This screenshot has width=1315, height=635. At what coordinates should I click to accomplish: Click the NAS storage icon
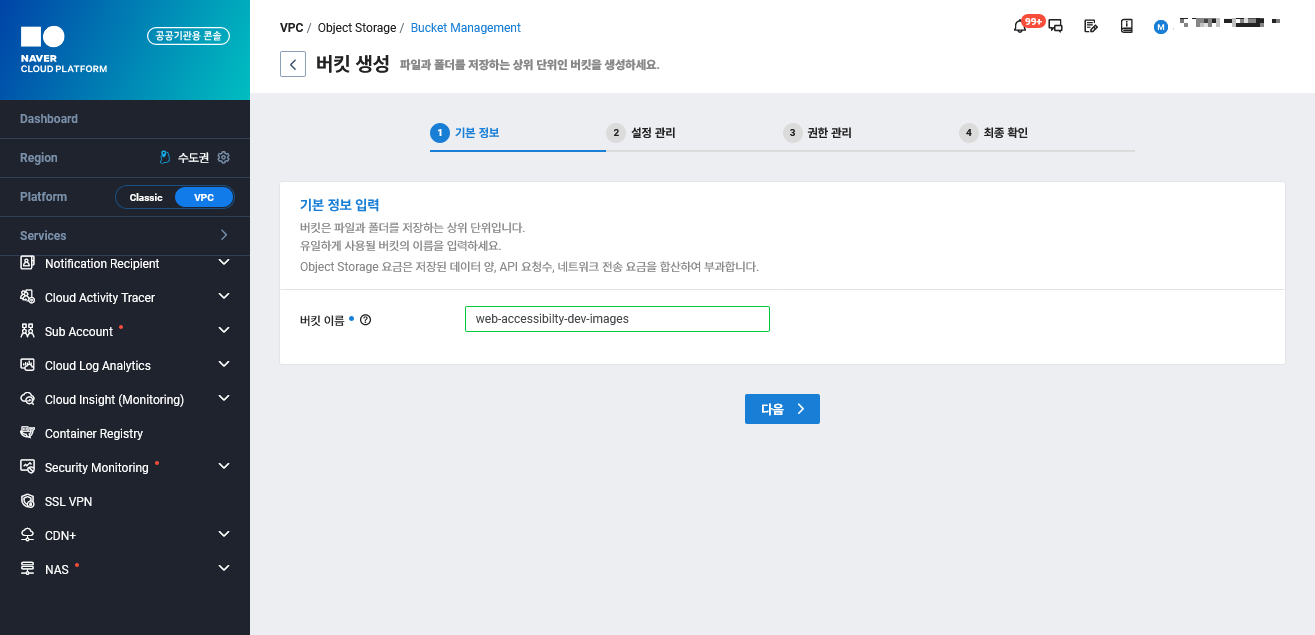[x=28, y=569]
